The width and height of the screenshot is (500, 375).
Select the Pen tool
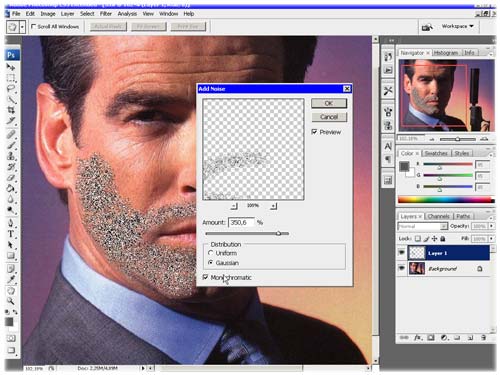coord(11,223)
